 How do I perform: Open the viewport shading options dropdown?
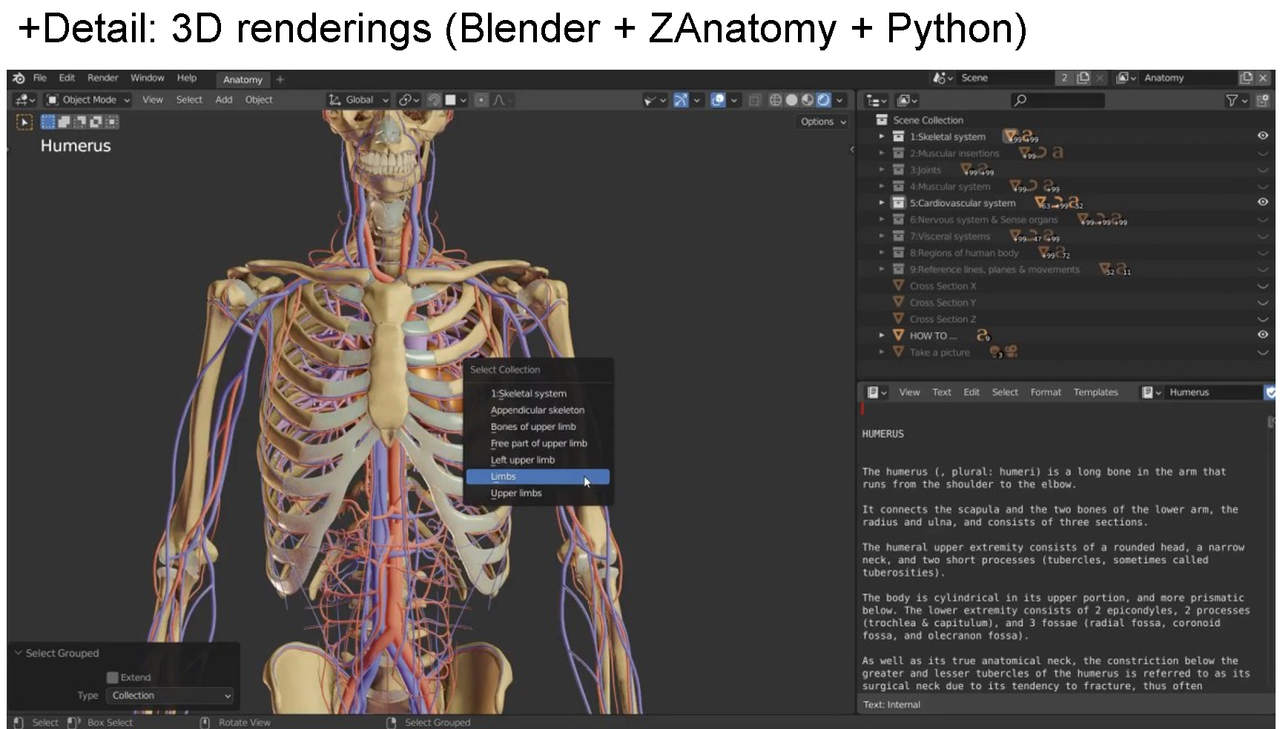840,100
